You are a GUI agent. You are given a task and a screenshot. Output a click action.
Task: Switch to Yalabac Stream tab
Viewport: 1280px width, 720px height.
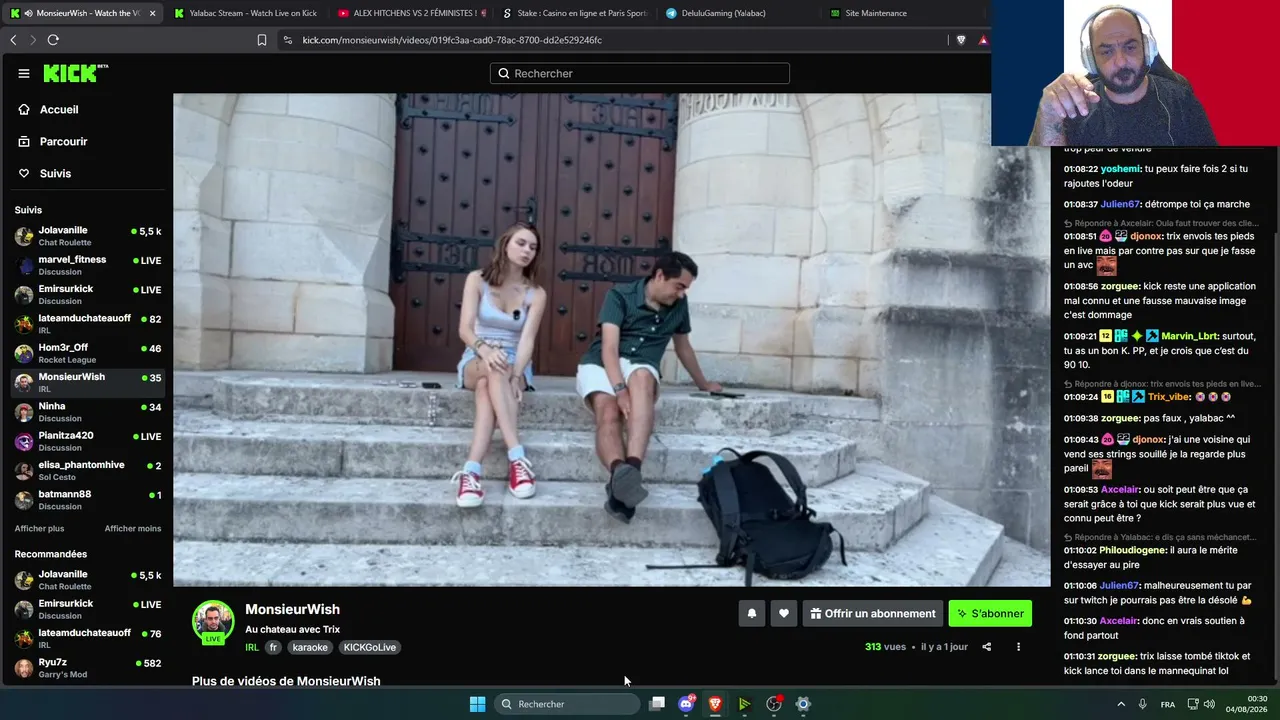[x=245, y=13]
